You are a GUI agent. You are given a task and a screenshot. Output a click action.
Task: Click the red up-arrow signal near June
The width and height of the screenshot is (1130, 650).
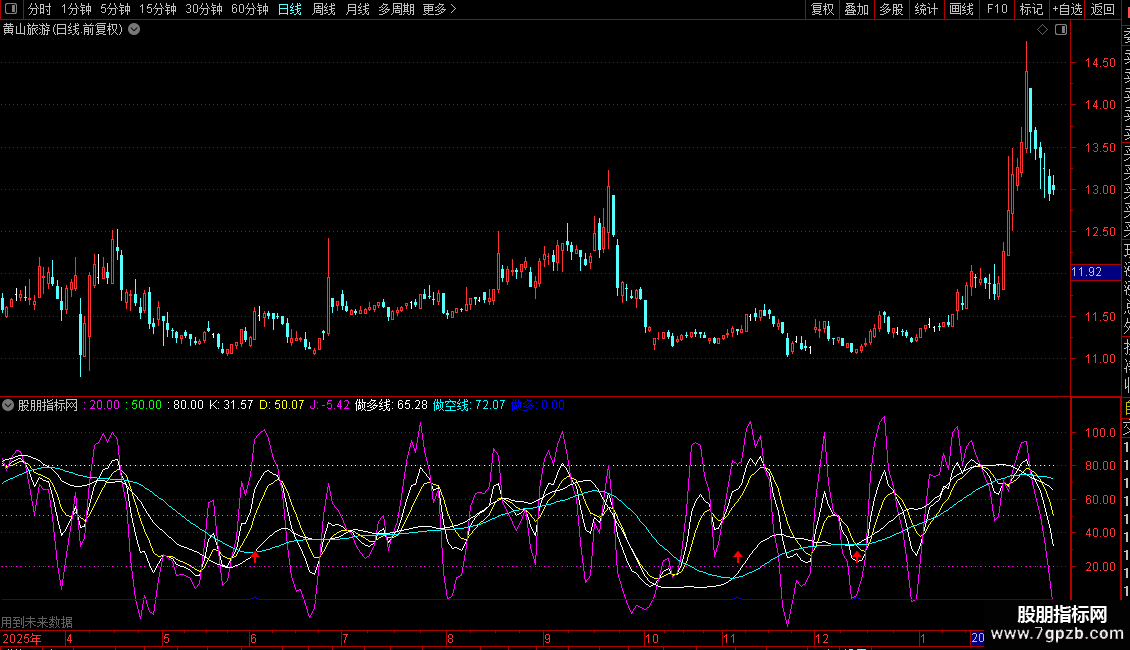[255, 557]
